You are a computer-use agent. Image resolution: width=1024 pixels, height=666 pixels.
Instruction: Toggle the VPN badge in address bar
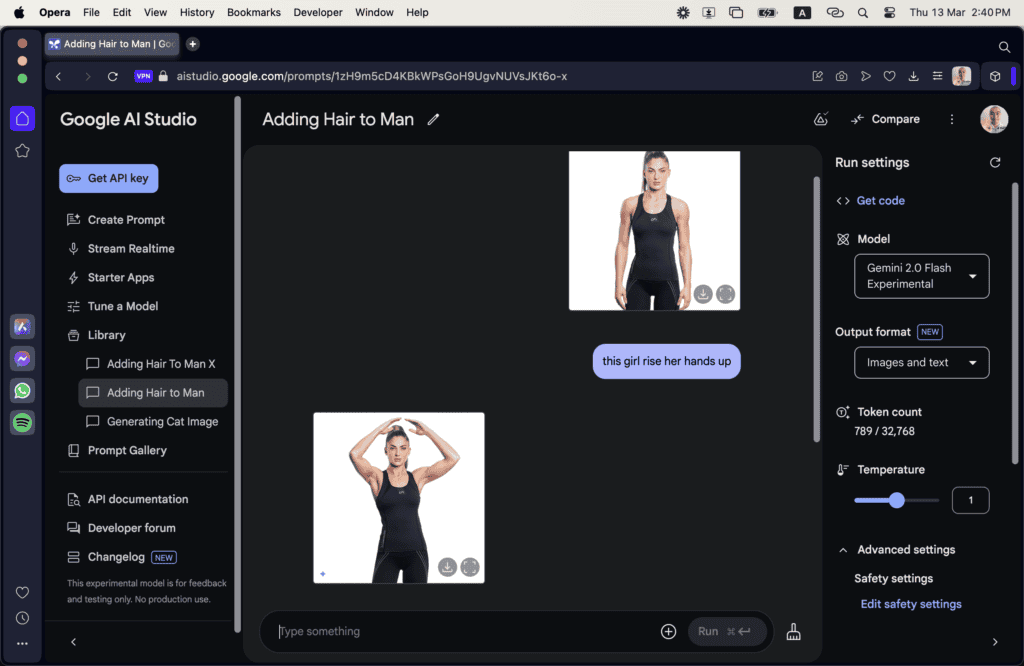pos(143,76)
